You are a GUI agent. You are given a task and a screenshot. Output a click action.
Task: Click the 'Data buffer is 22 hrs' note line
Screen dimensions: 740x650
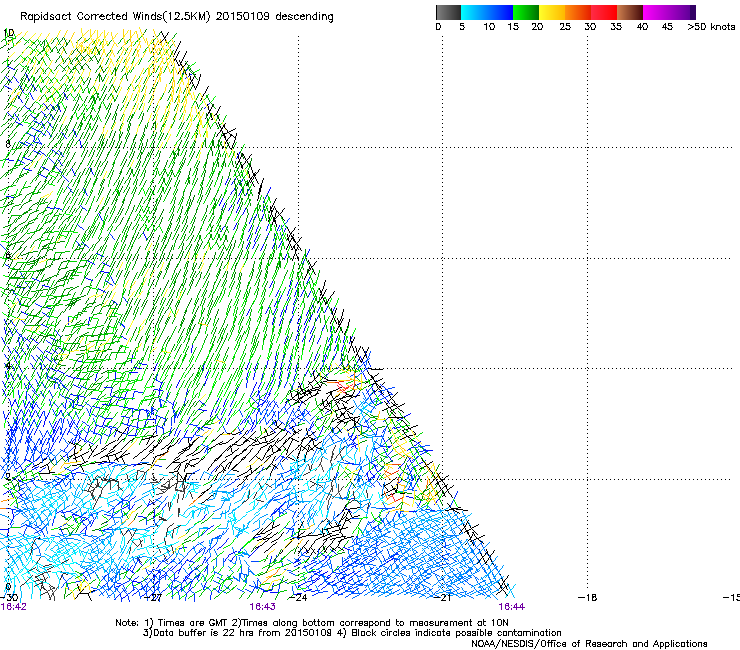click(352, 633)
